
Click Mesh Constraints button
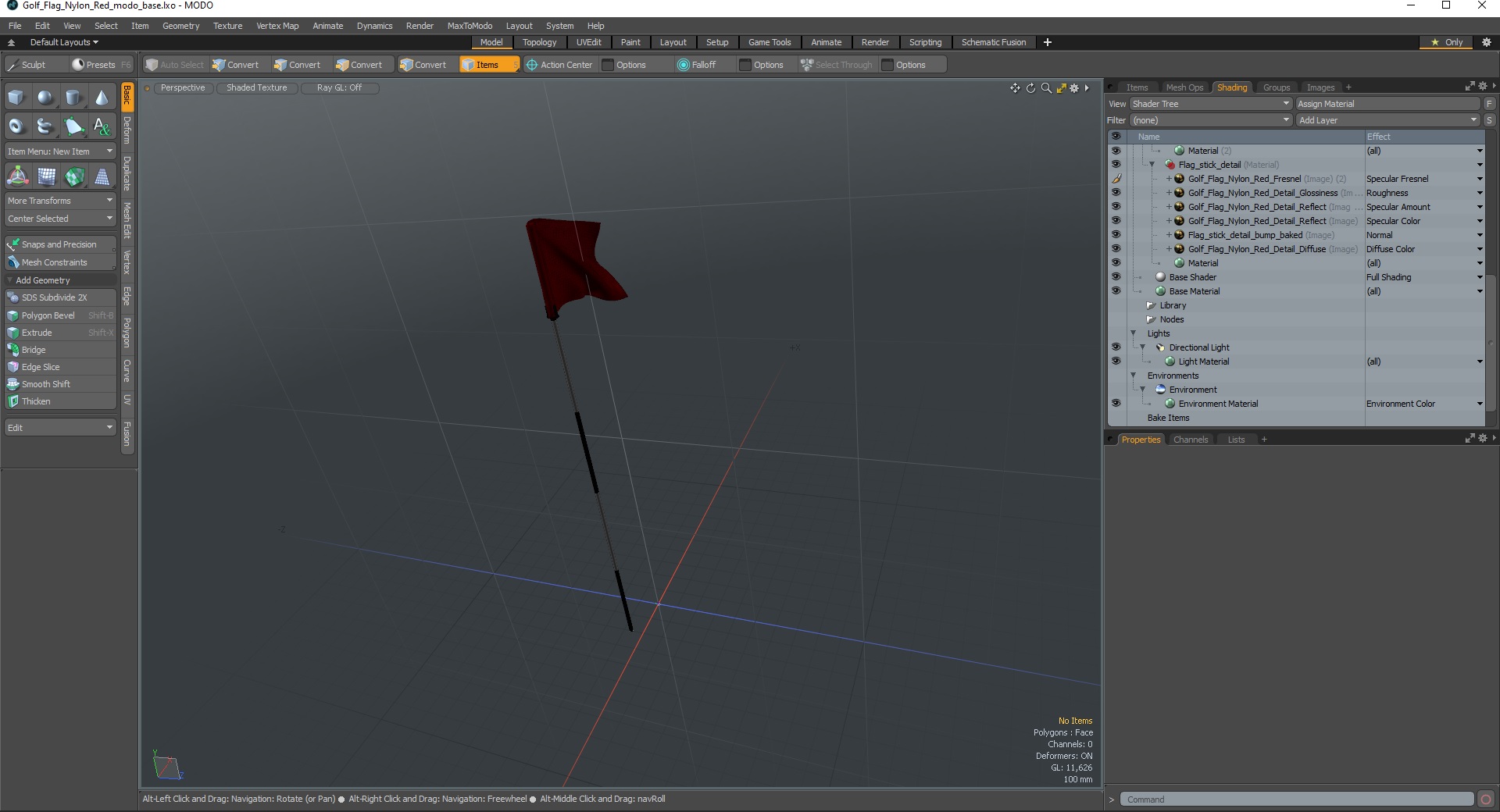point(60,262)
